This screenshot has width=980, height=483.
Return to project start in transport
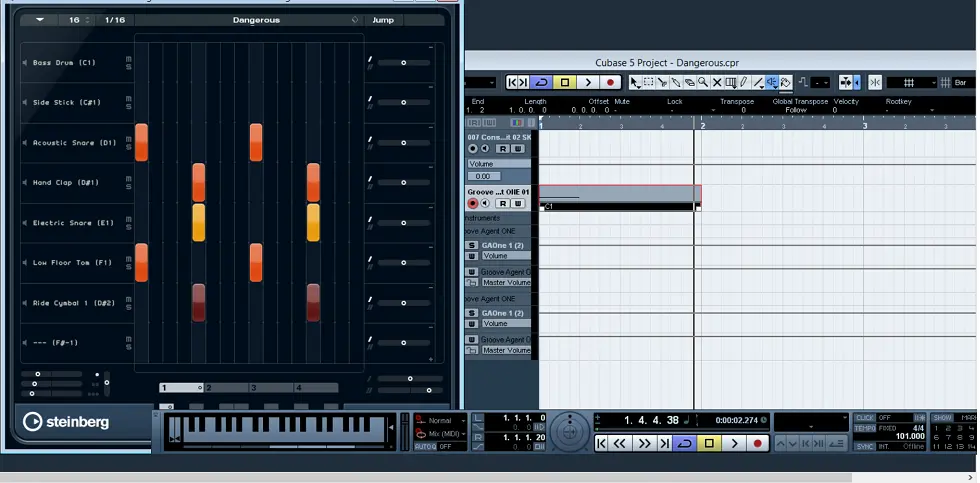[601, 444]
